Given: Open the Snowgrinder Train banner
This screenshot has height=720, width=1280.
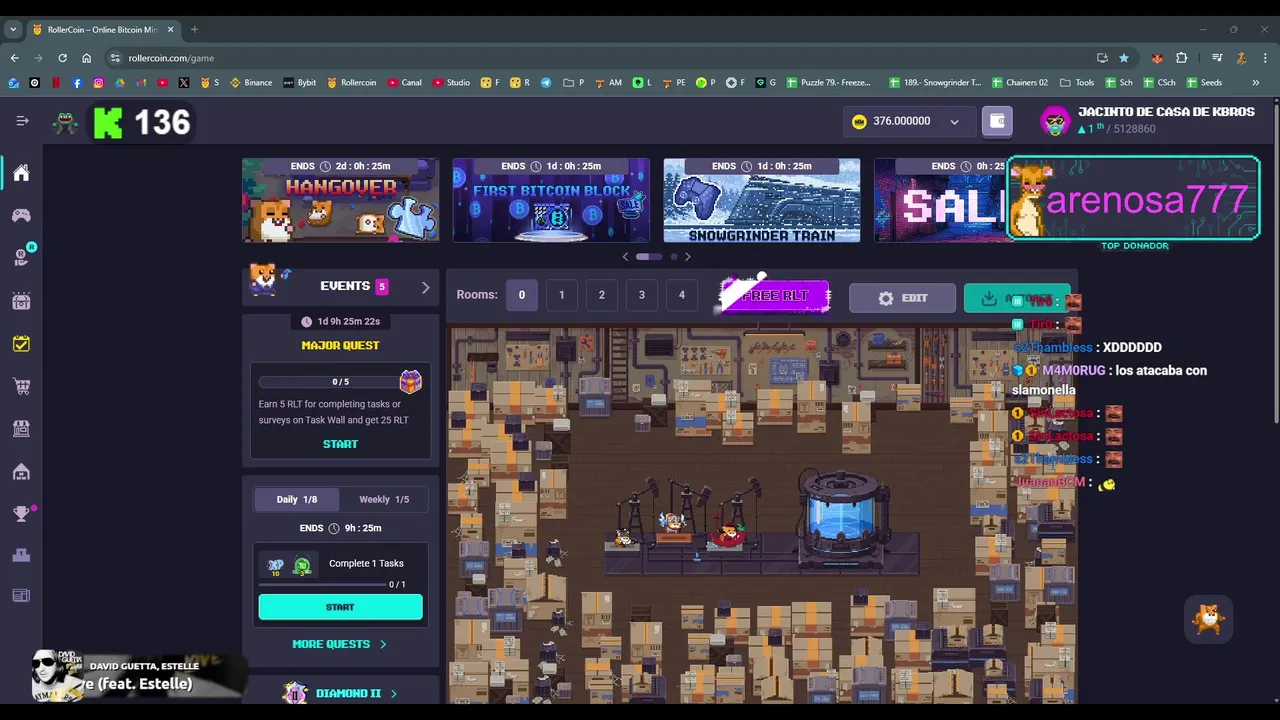Looking at the screenshot, I should (762, 200).
